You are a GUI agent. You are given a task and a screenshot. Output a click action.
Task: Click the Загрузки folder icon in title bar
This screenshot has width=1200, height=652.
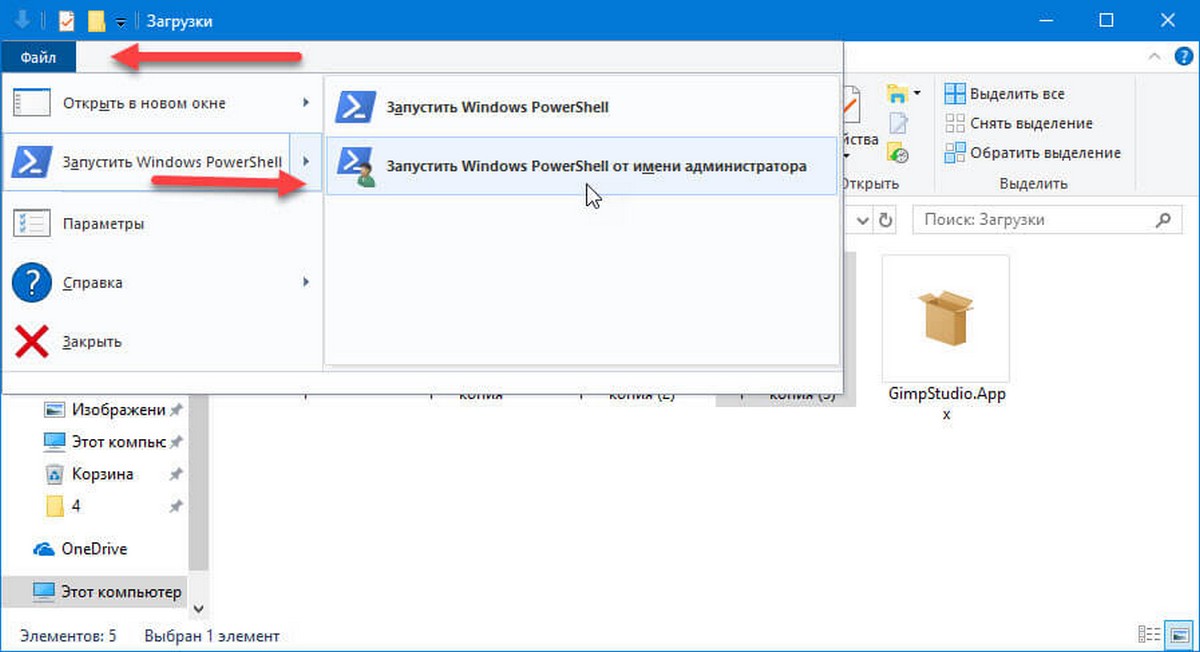(21, 20)
